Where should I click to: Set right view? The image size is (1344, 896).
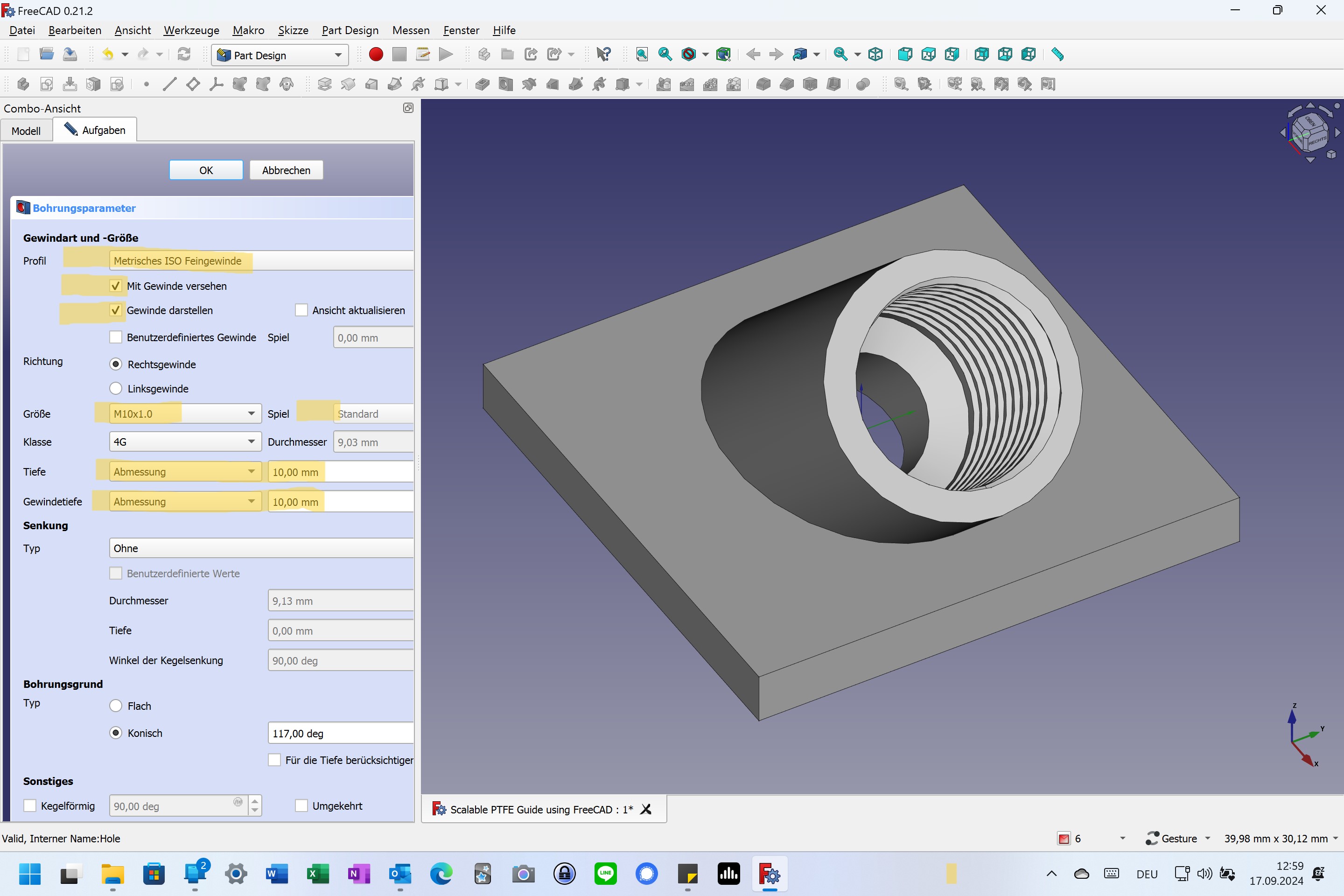952,54
